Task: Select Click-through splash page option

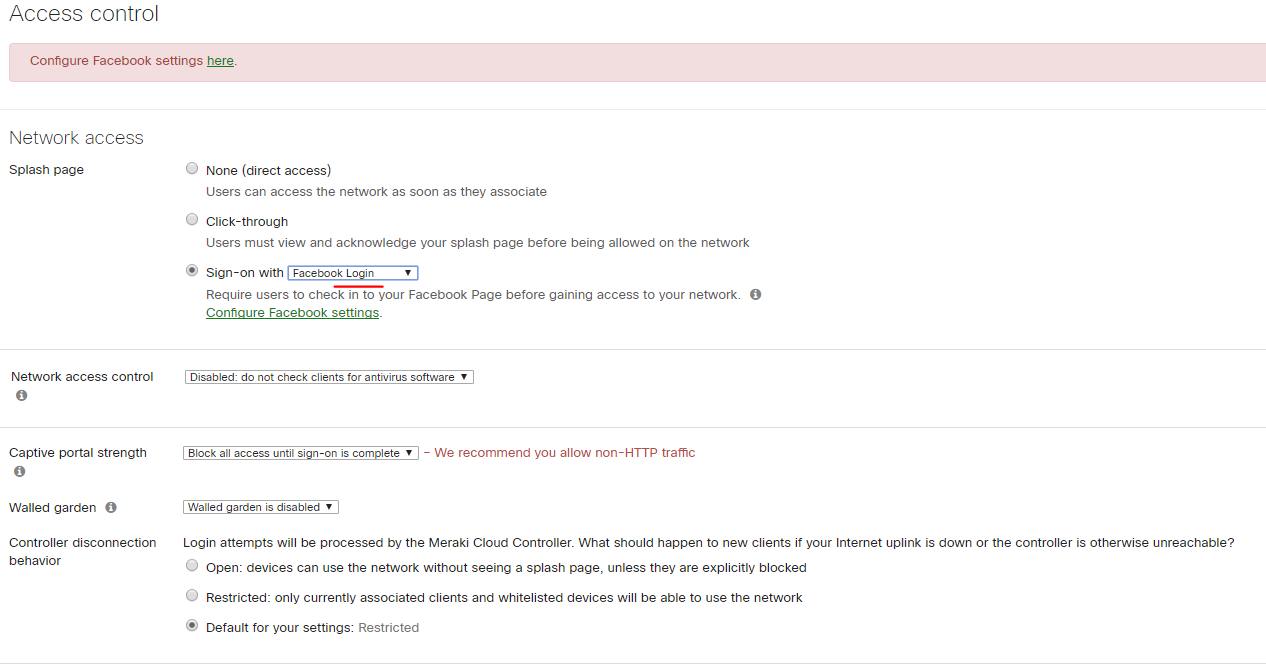Action: tap(192, 220)
